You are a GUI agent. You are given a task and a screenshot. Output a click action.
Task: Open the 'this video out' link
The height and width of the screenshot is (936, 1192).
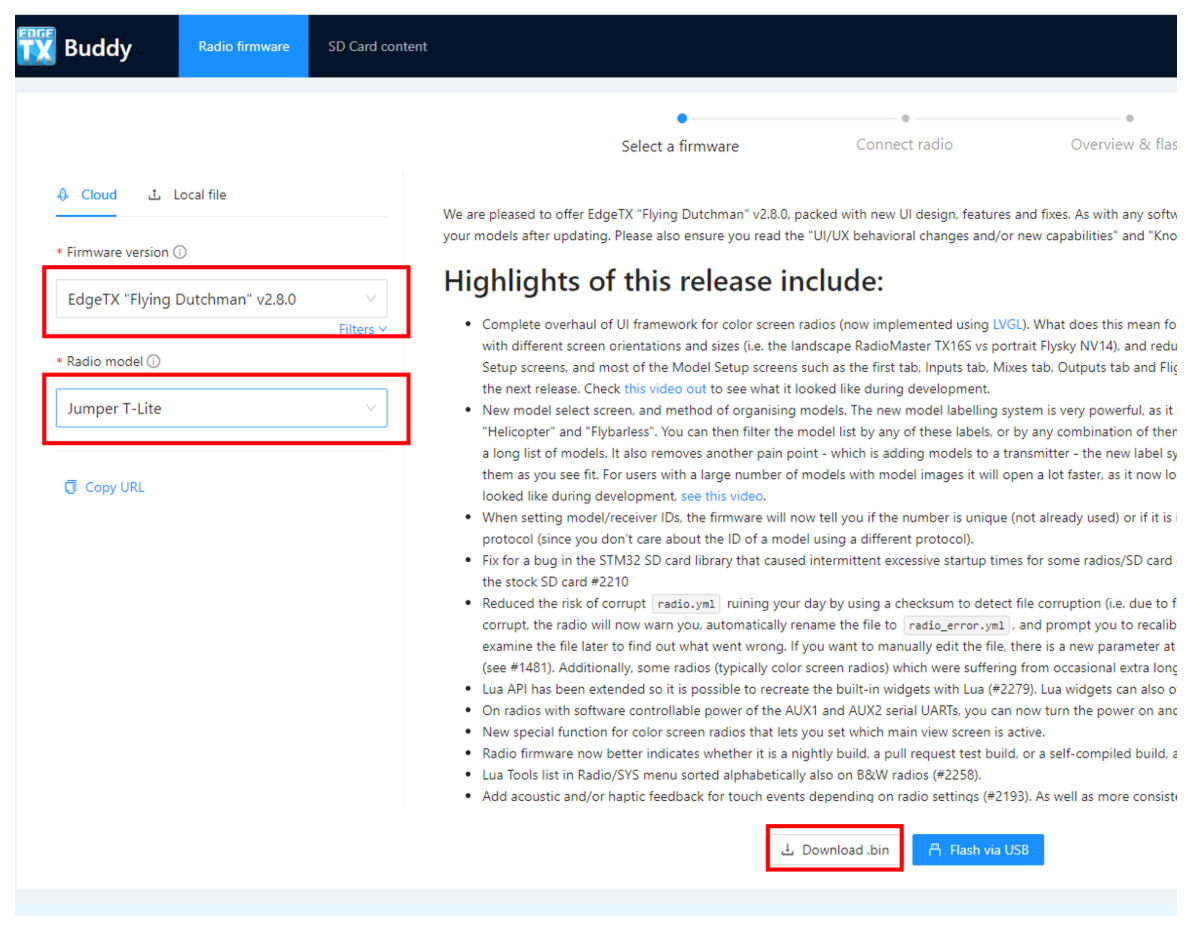coord(665,389)
